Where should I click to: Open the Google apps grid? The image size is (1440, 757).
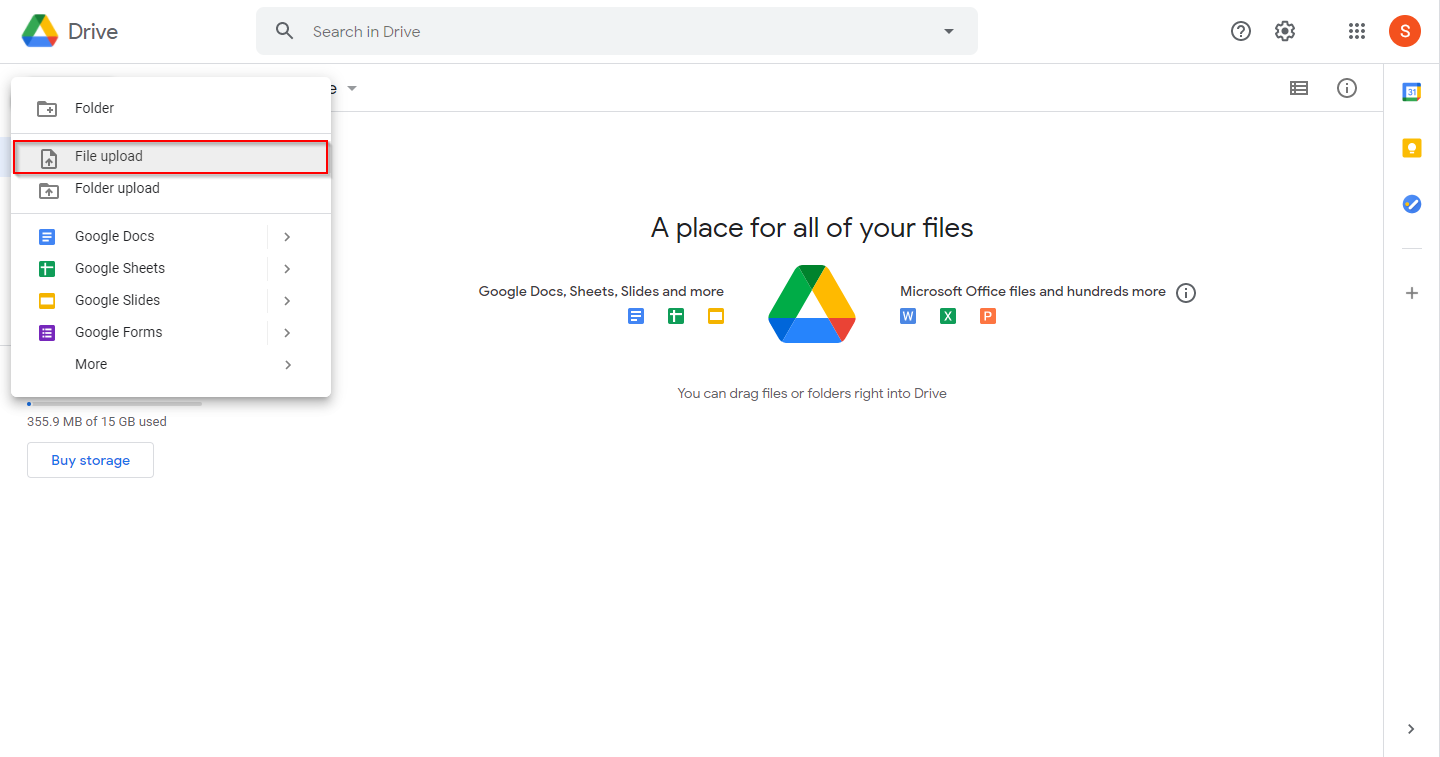click(x=1357, y=31)
